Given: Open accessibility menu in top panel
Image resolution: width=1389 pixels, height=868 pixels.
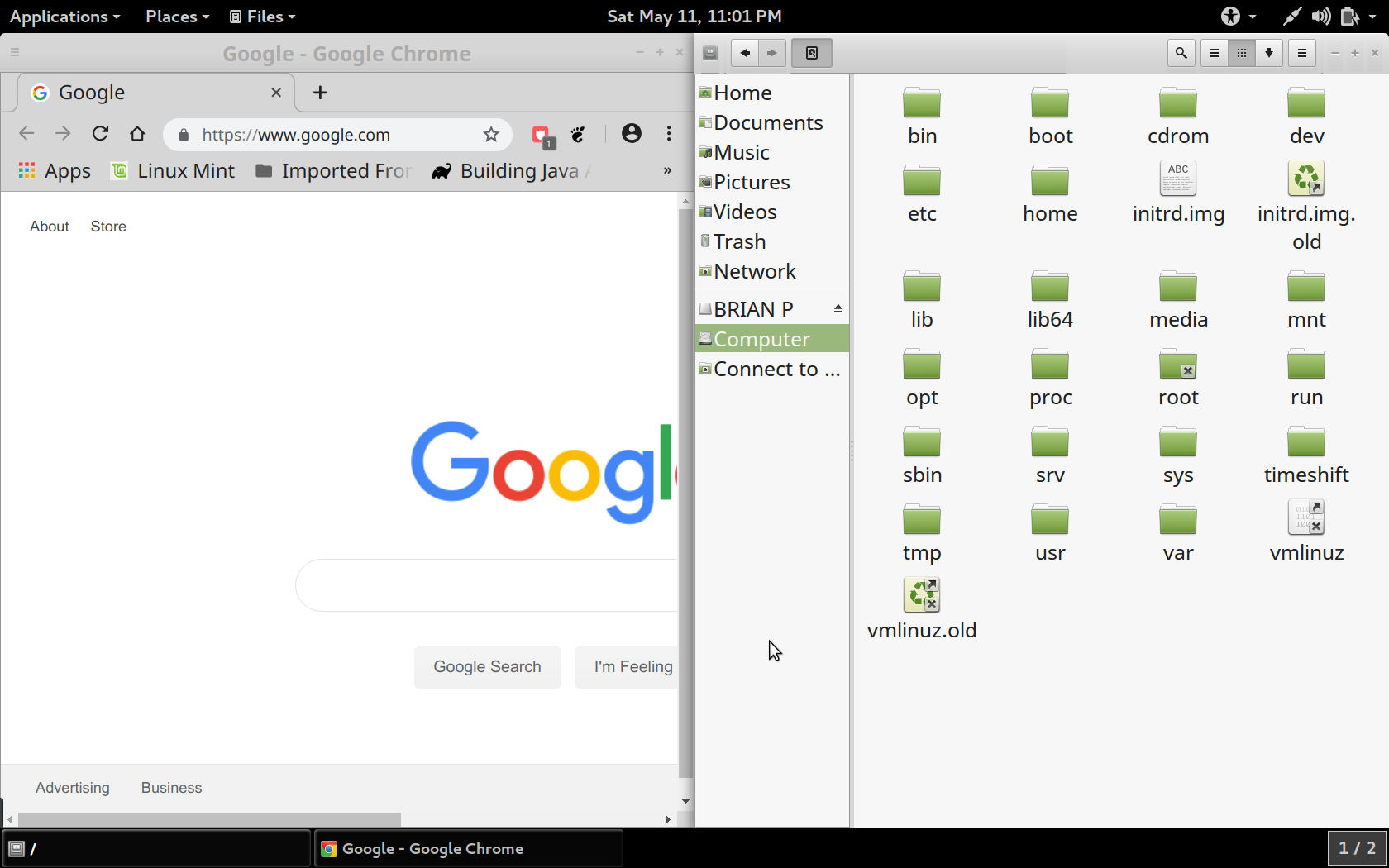Looking at the screenshot, I should point(1238,17).
